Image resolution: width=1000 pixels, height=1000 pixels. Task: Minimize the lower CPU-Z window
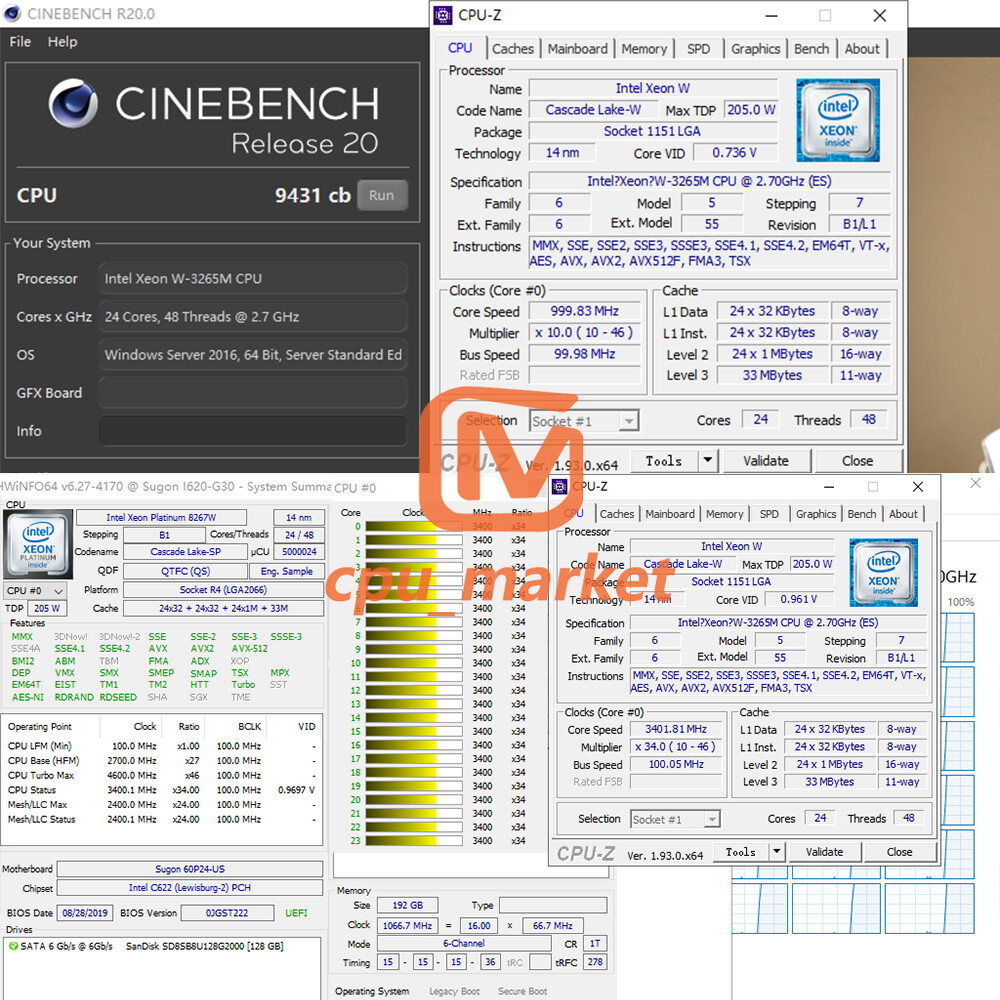point(829,487)
